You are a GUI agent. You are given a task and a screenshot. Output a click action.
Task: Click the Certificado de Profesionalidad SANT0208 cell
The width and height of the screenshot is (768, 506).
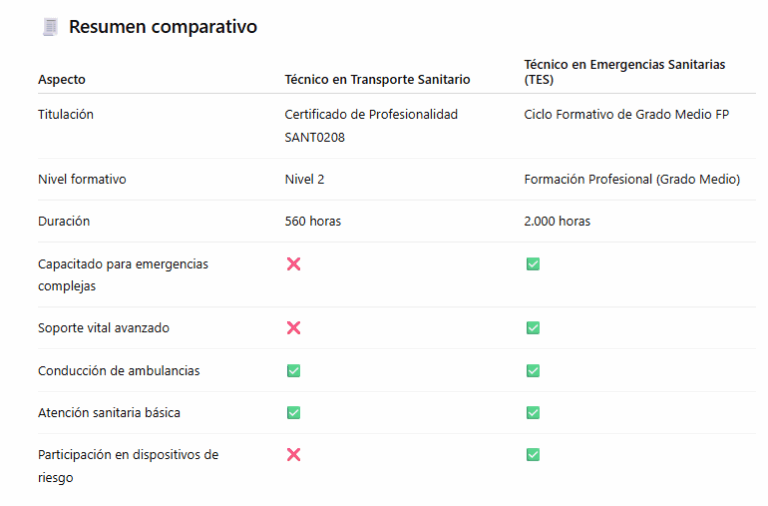tap(371, 126)
